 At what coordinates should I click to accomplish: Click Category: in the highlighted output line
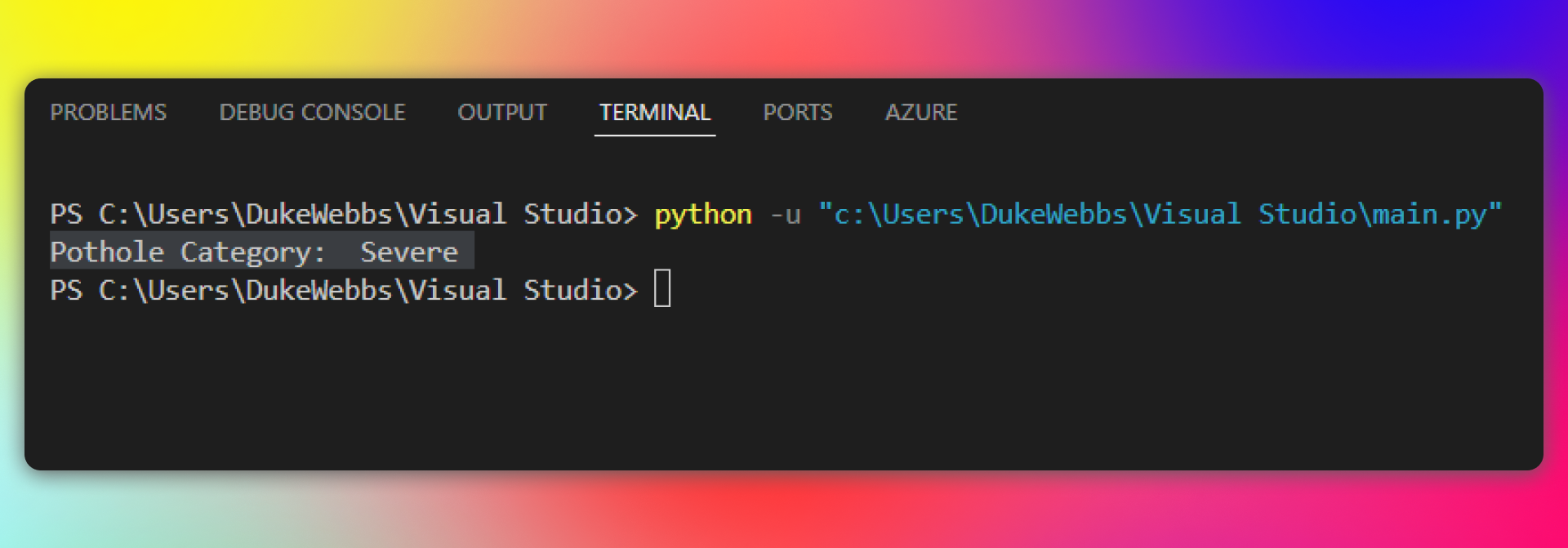253,252
